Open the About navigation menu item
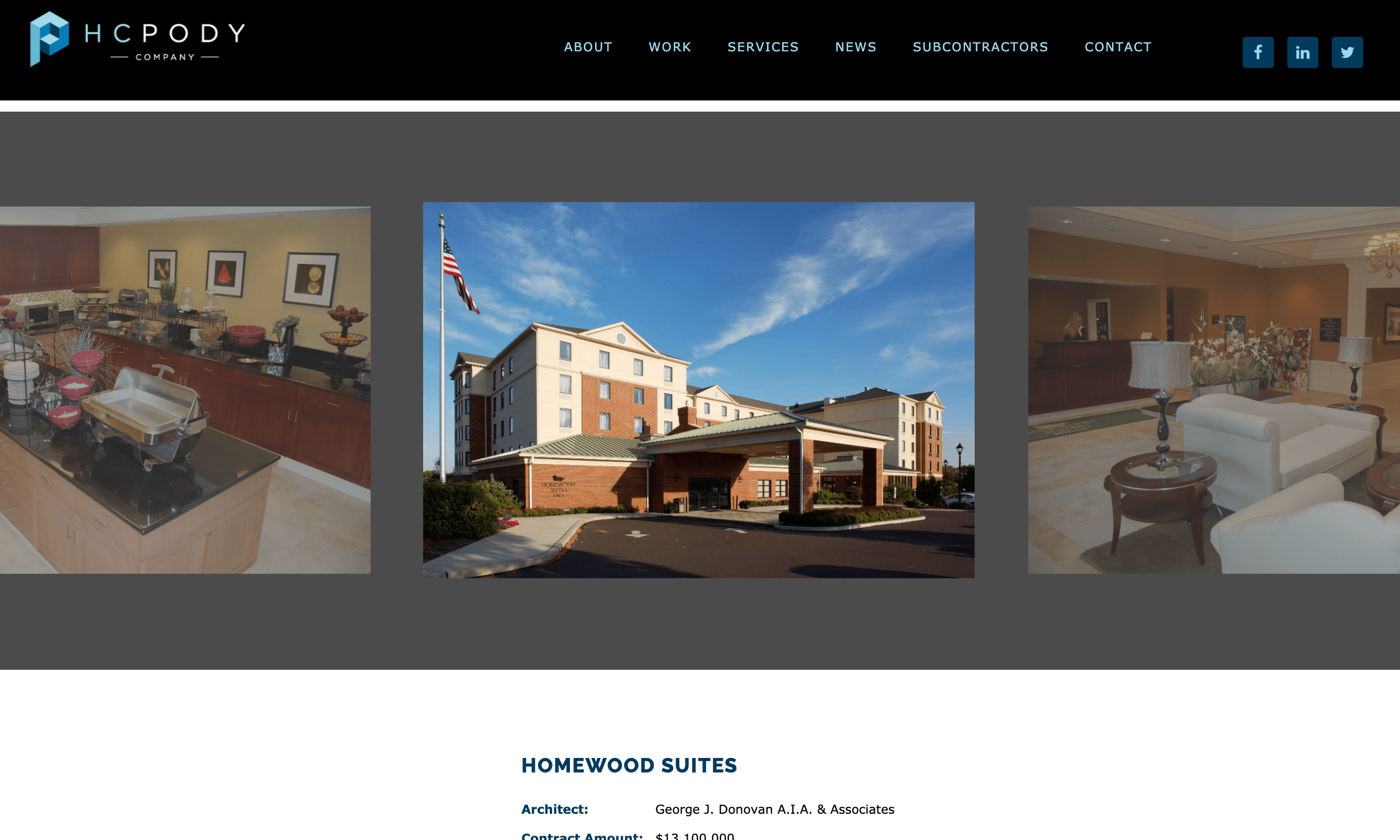Screen dimensions: 1400x840 coord(587,47)
